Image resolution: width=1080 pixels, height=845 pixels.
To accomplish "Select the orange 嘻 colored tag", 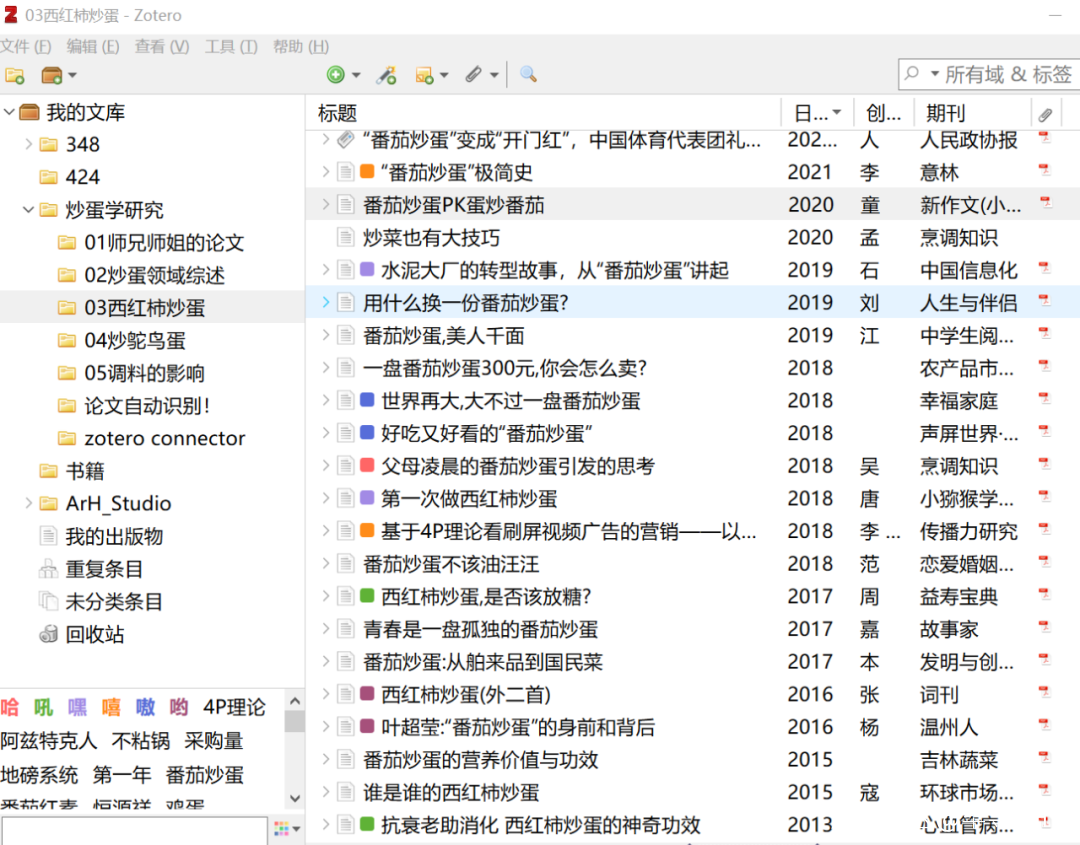I will pyautogui.click(x=111, y=707).
